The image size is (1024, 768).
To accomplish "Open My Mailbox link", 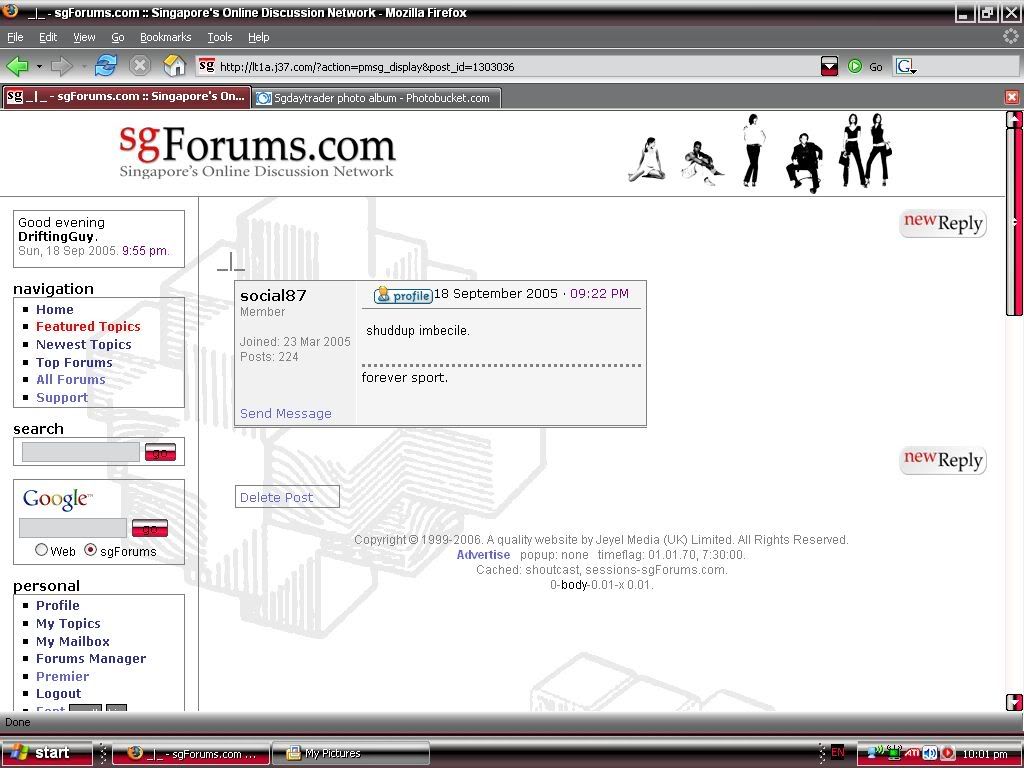I will click(x=72, y=641).
